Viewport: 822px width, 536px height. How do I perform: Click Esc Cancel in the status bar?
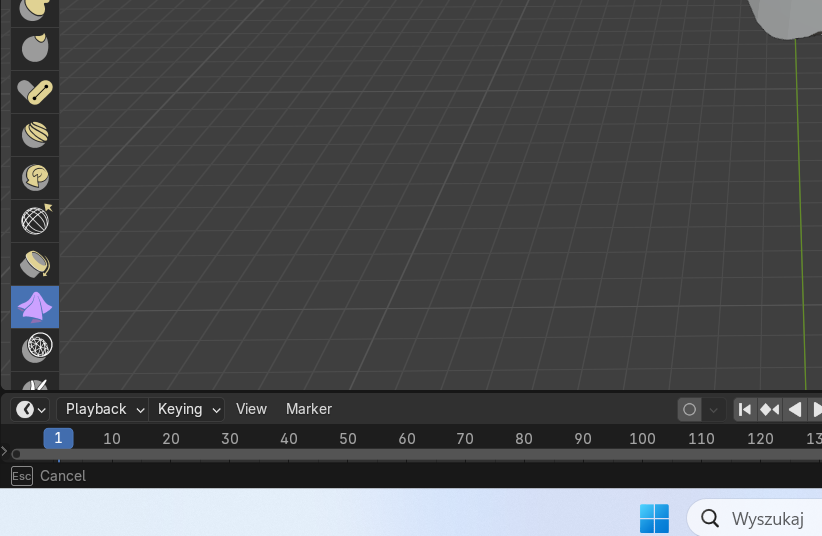click(48, 476)
